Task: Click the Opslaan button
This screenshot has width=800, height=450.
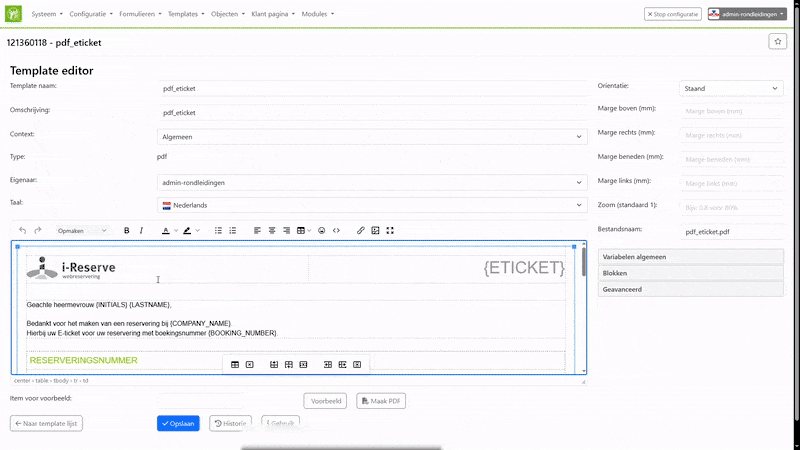Action: pos(178,423)
